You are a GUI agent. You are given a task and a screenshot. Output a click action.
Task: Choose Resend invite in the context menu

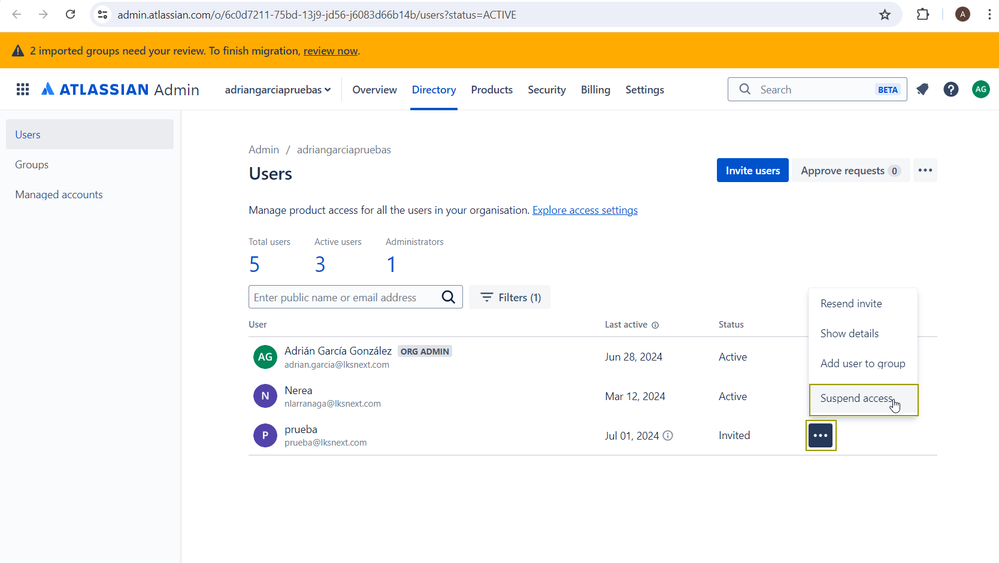[851, 304]
